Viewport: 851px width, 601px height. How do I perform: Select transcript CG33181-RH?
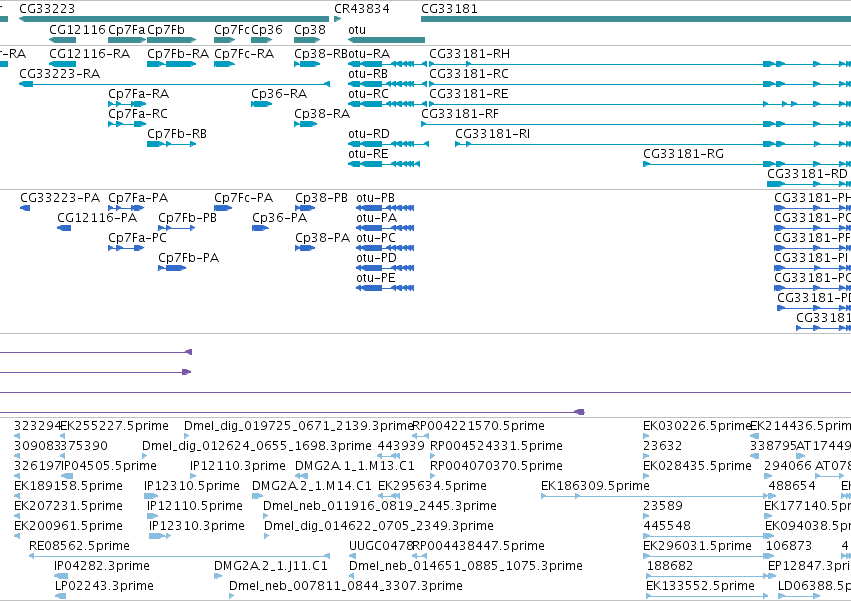(x=640, y=64)
